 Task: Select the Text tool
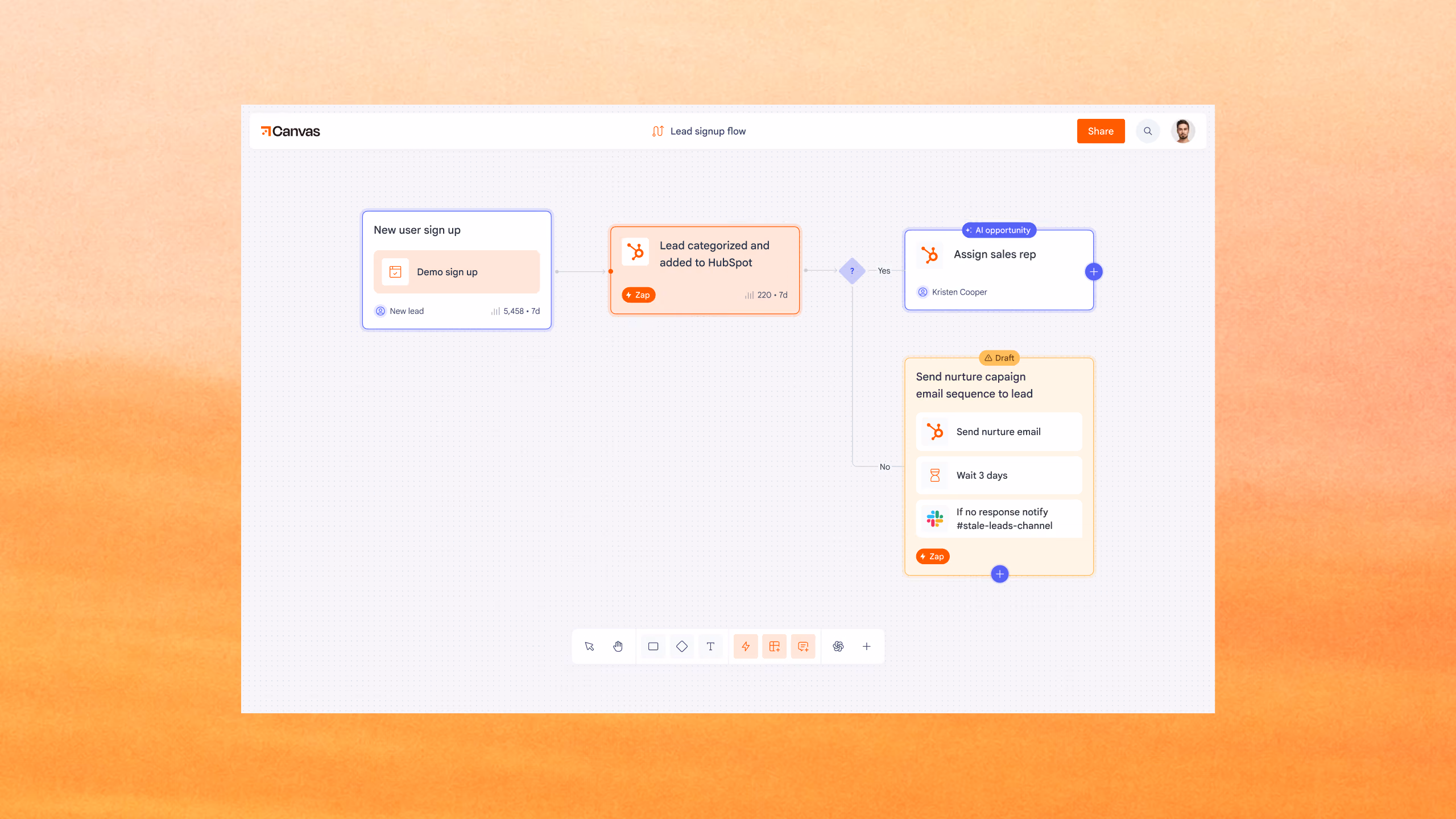tap(710, 646)
